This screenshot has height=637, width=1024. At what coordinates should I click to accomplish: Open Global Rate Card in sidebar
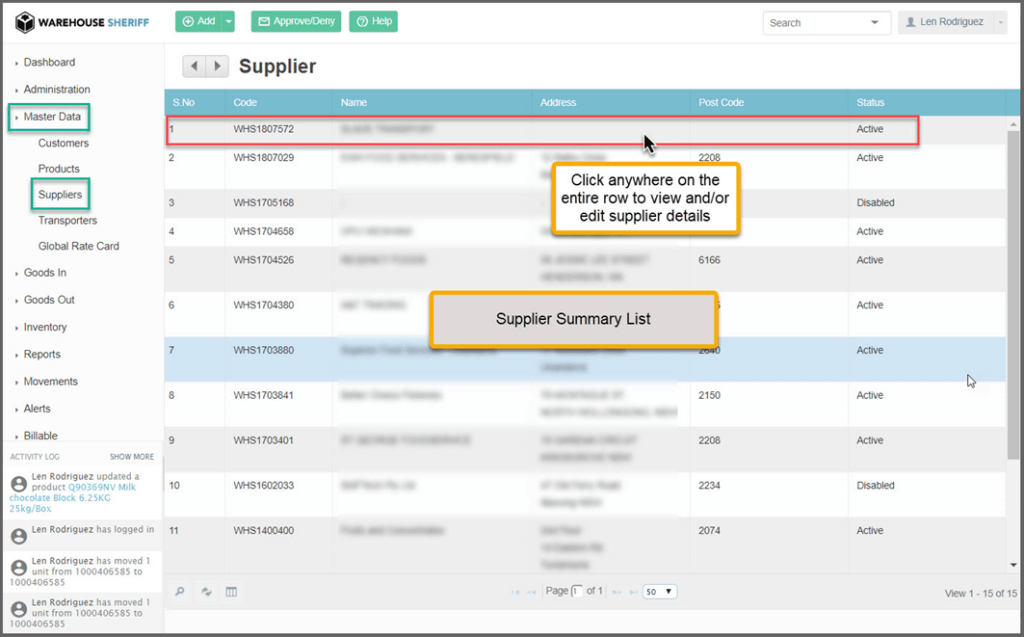point(78,246)
